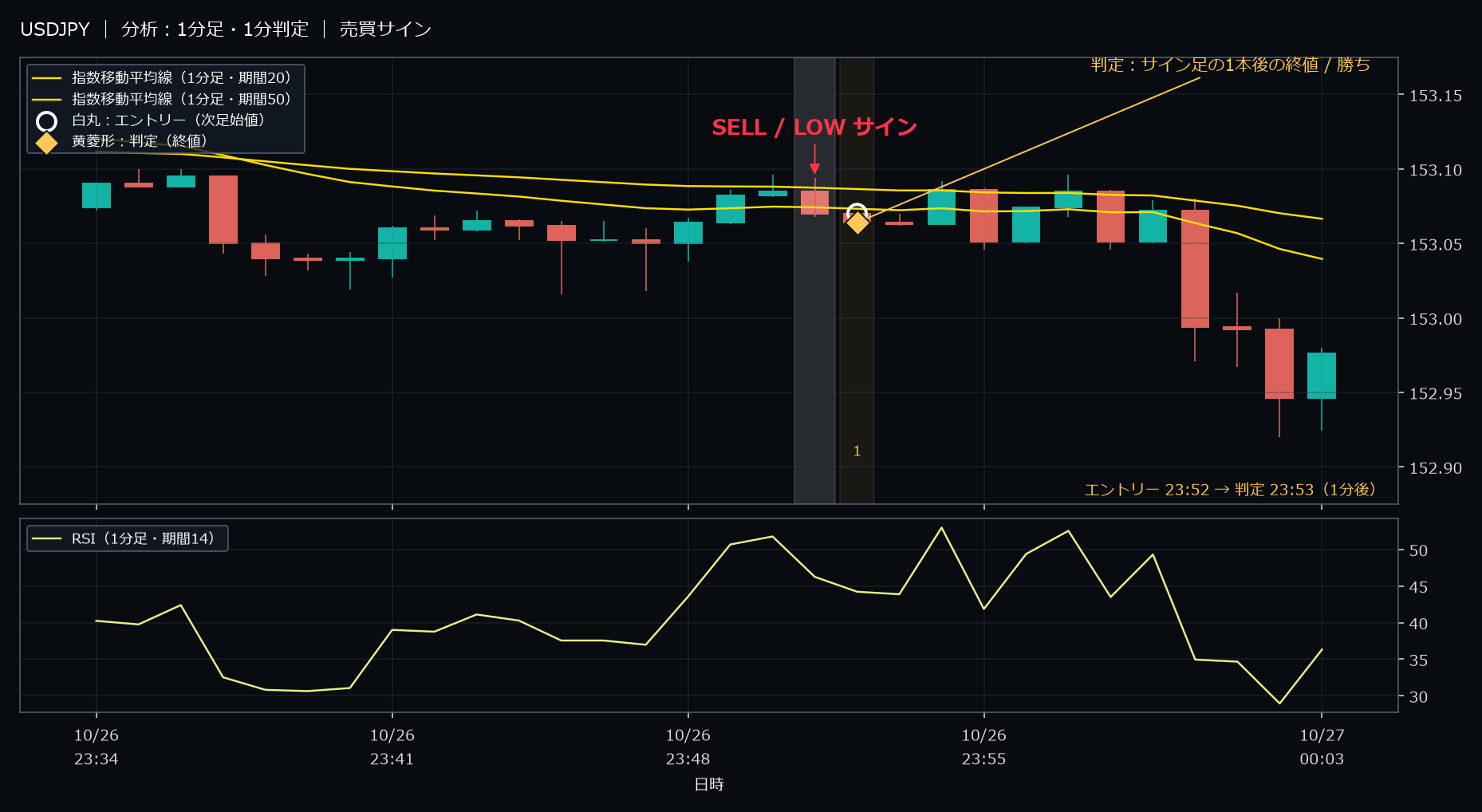Click the 白丸:エントリー legend text
Viewport: 1482px width, 812px height.
pos(168,120)
